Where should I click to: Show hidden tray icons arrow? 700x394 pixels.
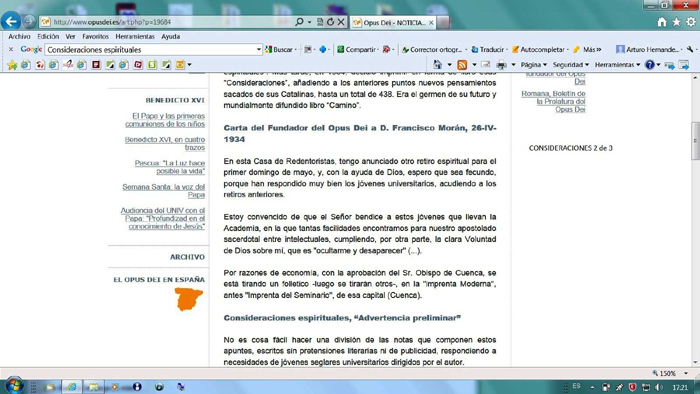pyautogui.click(x=592, y=387)
